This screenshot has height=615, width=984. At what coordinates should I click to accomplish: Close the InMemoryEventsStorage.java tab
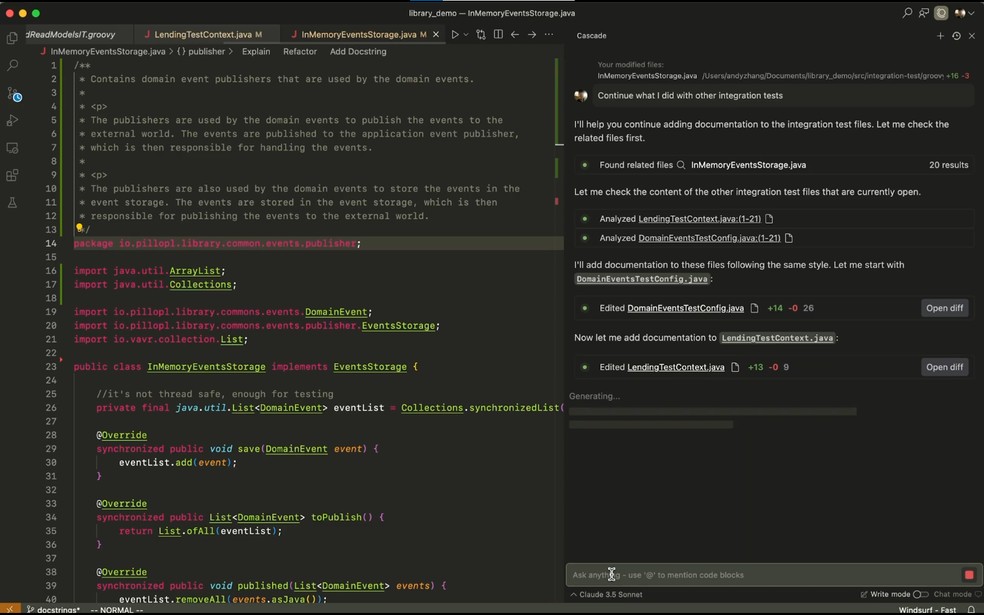point(436,35)
